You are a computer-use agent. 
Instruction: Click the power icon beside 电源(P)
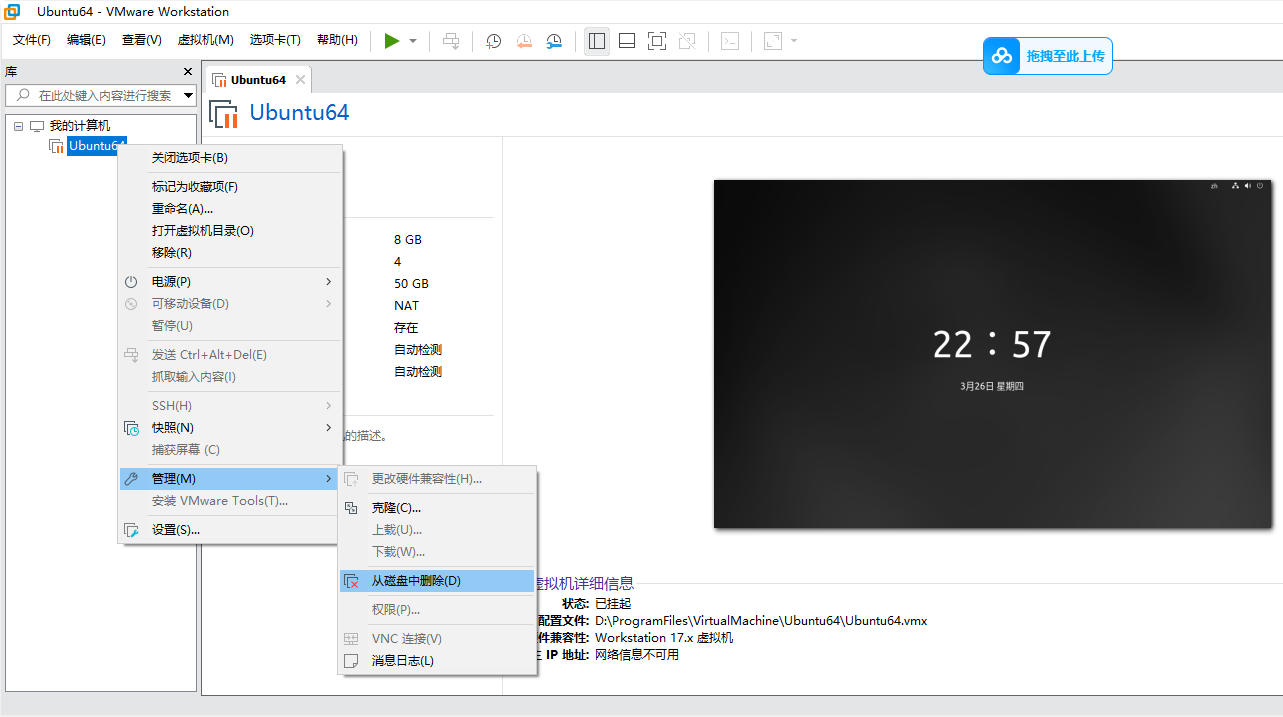point(131,282)
